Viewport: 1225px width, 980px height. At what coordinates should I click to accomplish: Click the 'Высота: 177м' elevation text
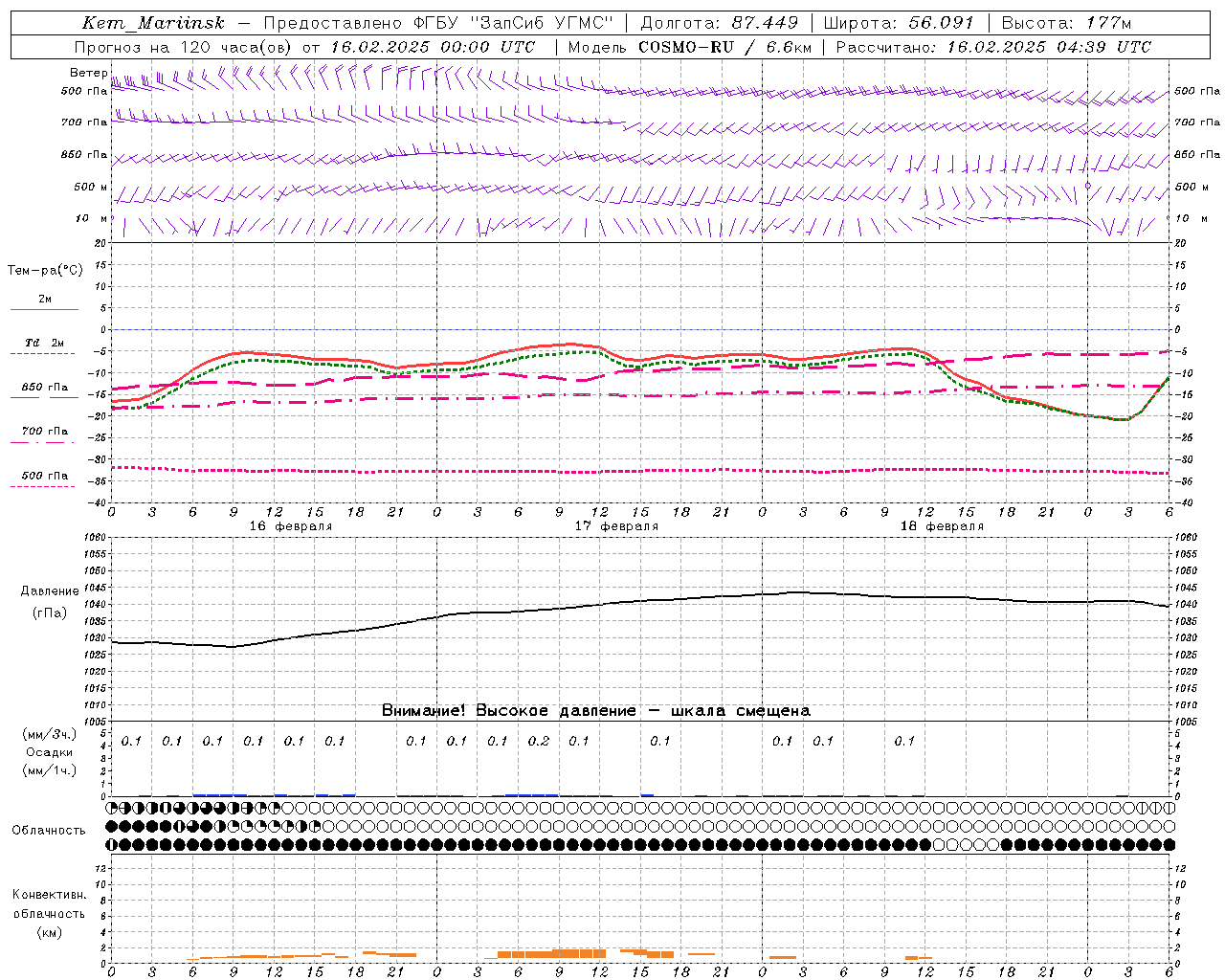1066,23
